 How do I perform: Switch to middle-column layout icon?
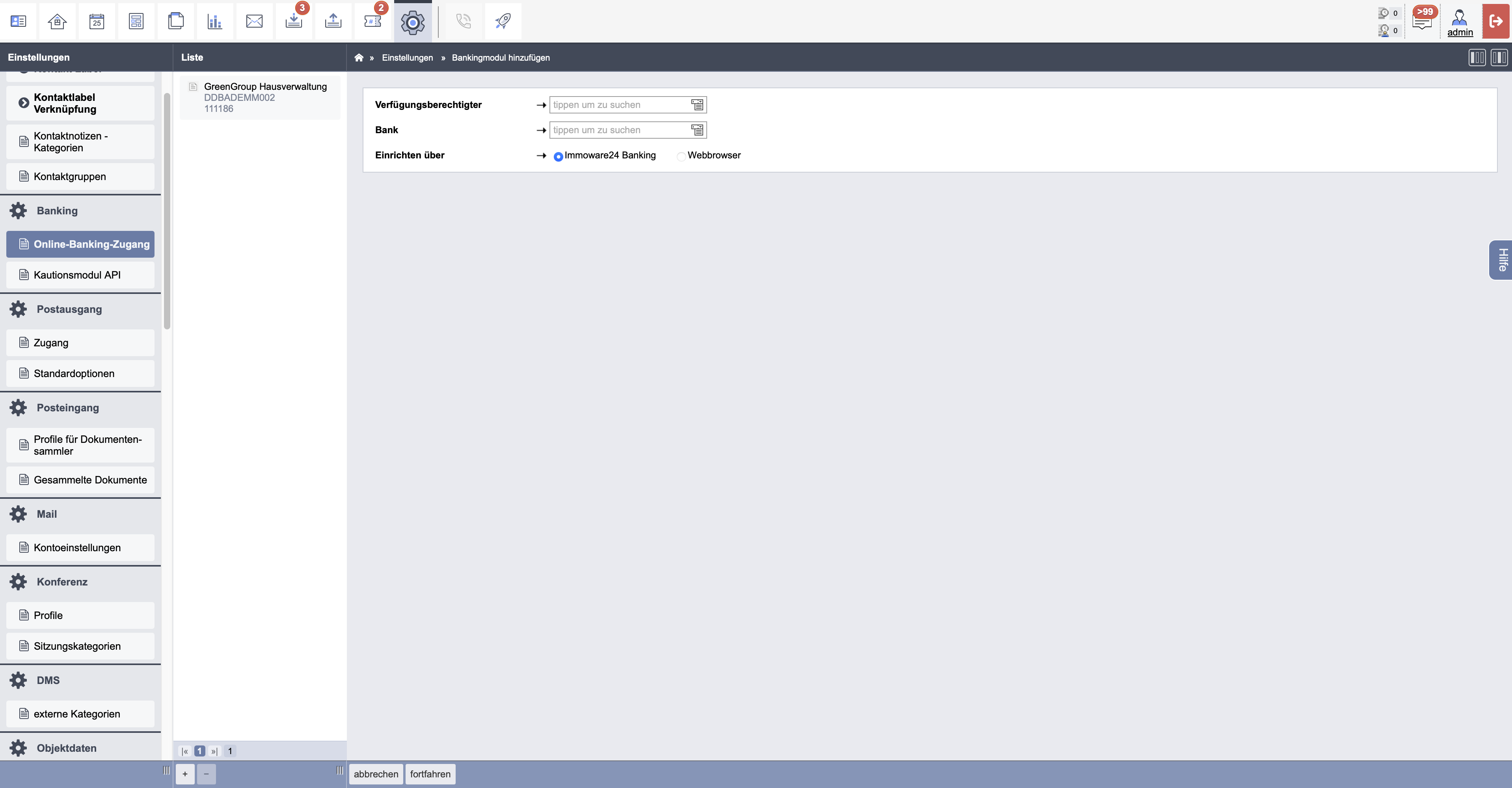click(1499, 58)
